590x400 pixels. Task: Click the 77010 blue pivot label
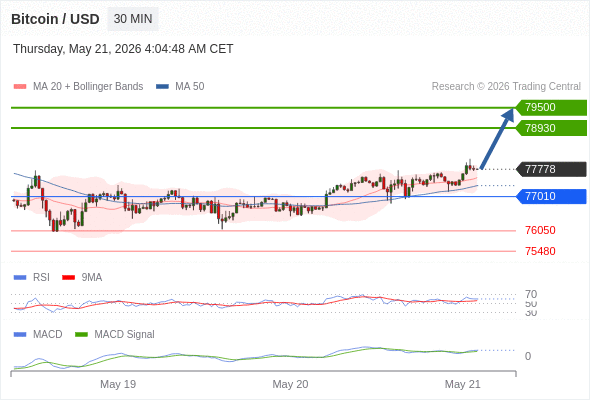[551, 196]
